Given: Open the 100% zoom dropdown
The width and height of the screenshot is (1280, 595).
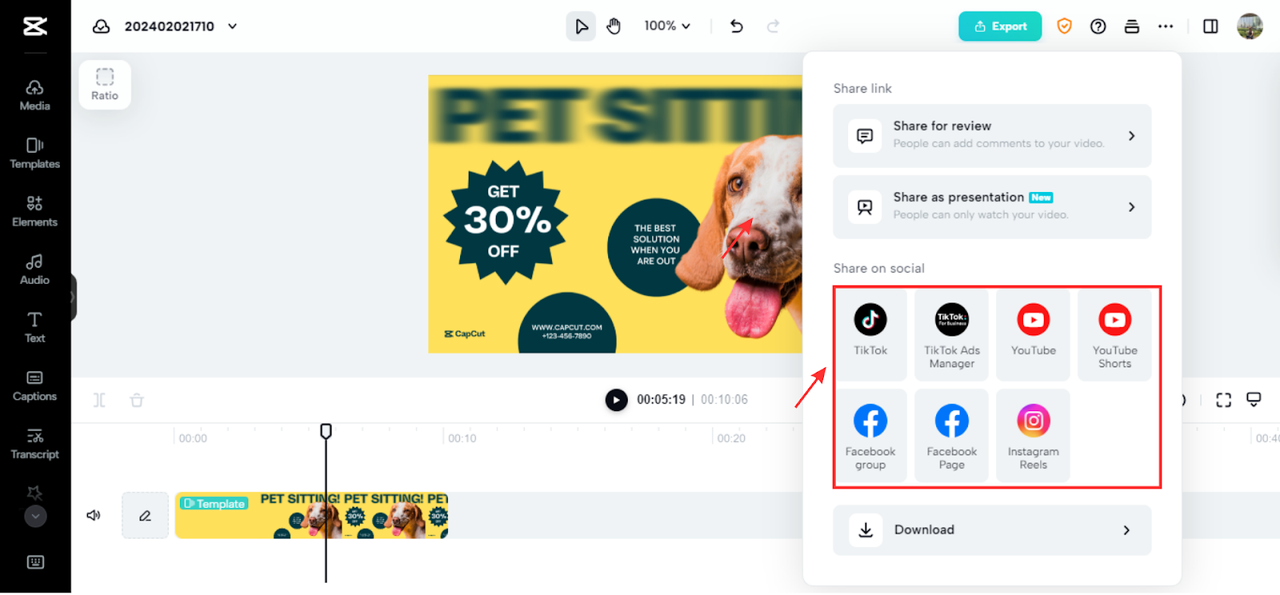Looking at the screenshot, I should 668,26.
